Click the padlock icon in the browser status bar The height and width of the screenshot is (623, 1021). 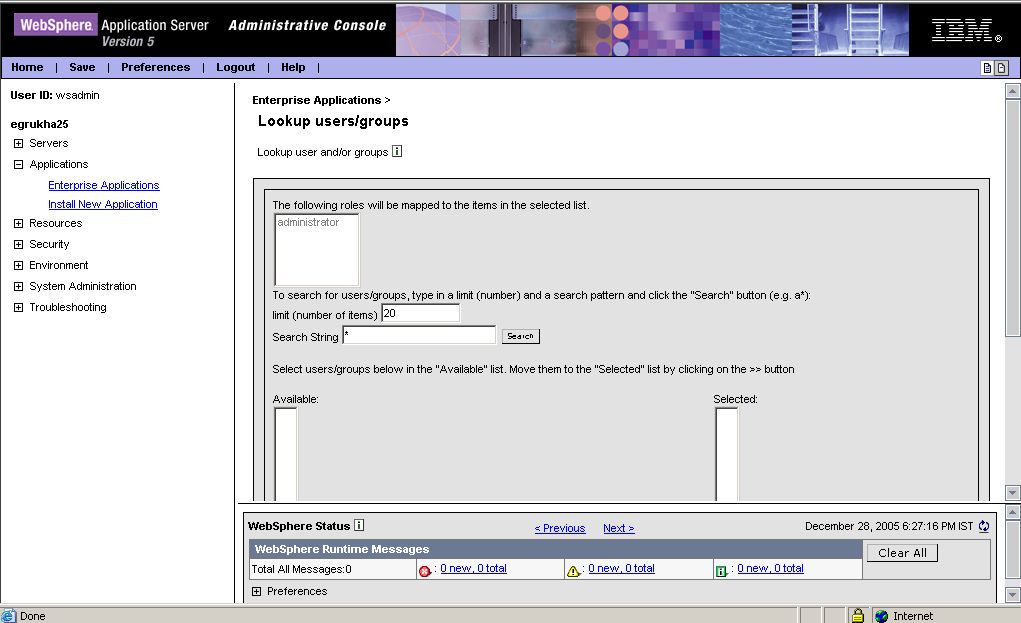pyautogui.click(x=858, y=615)
